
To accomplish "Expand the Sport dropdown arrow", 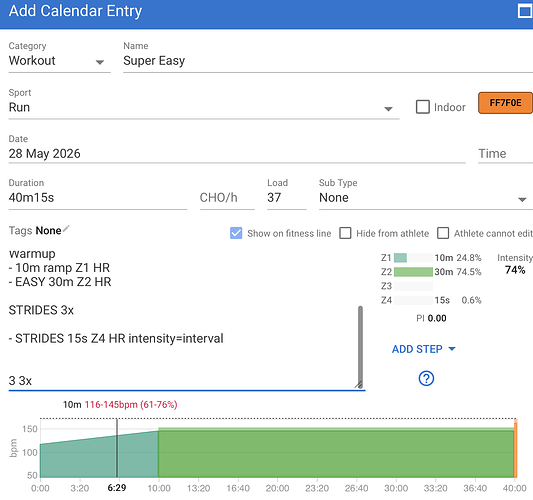I will pos(388,109).
